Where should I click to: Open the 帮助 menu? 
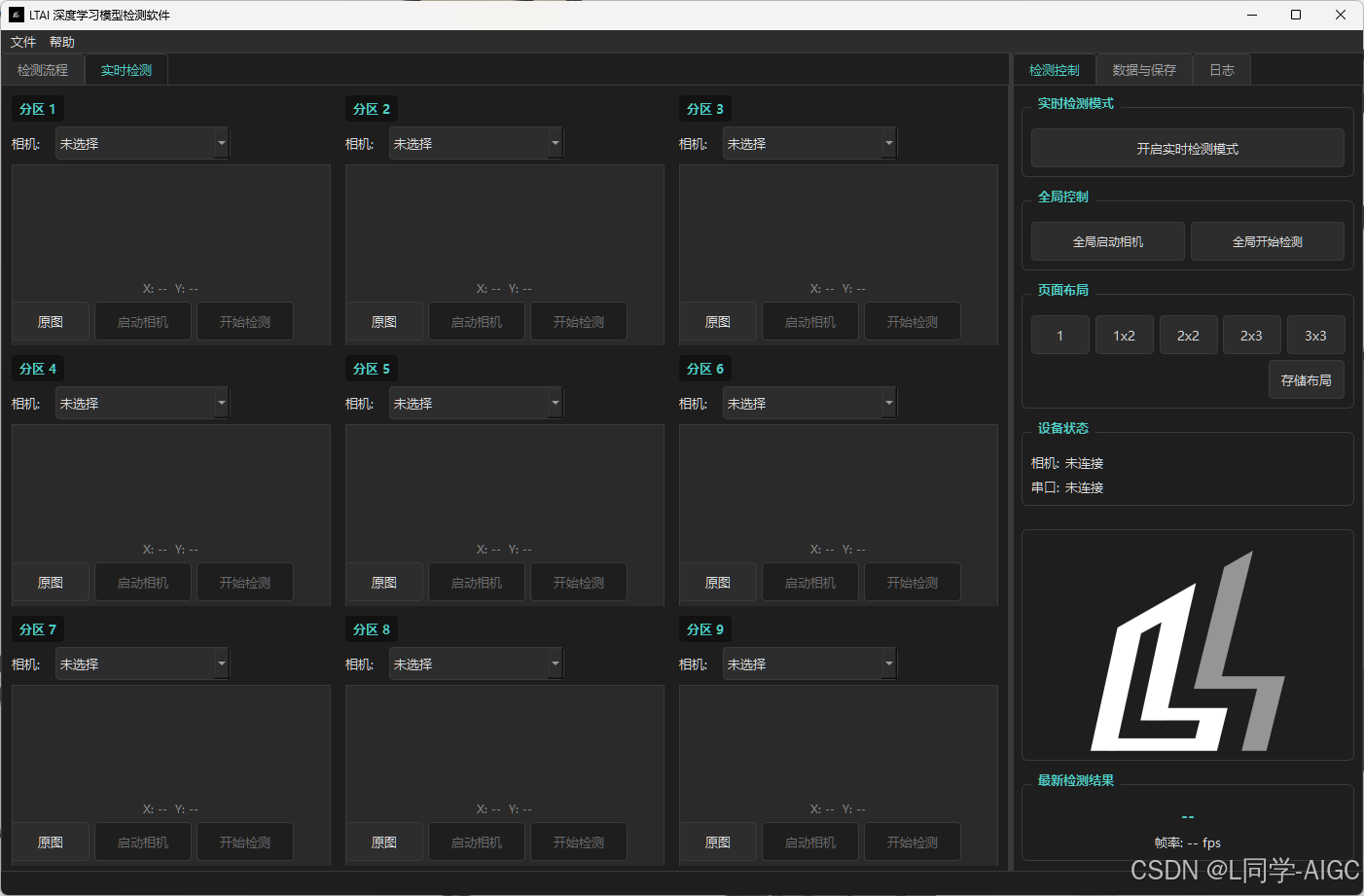[62, 42]
